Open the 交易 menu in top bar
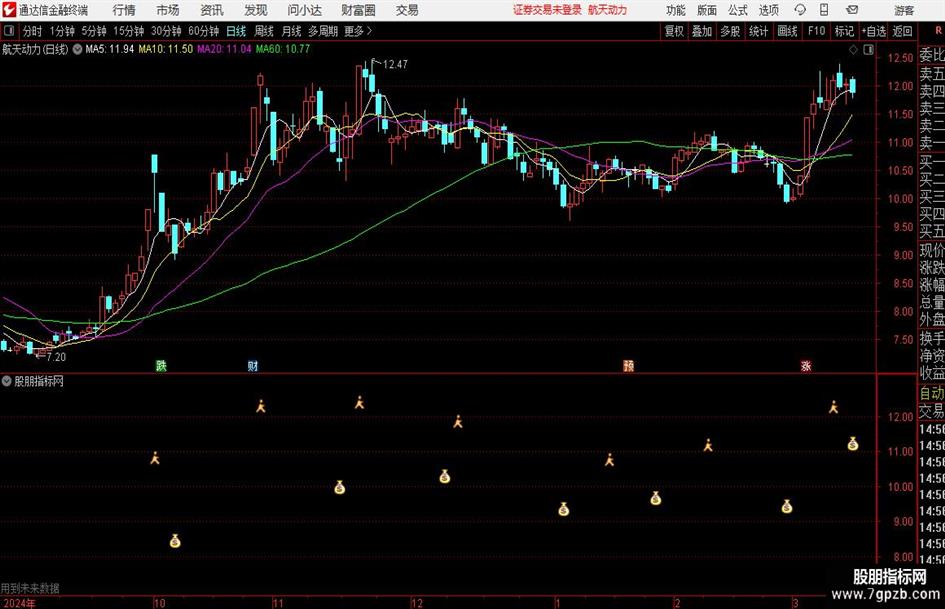 pos(407,10)
